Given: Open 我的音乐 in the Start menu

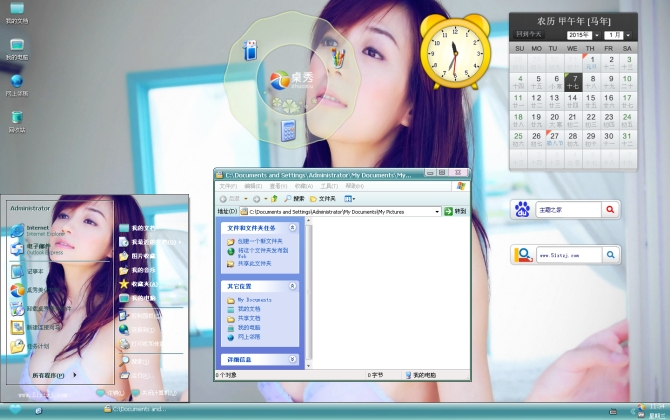Looking at the screenshot, I should (138, 270).
